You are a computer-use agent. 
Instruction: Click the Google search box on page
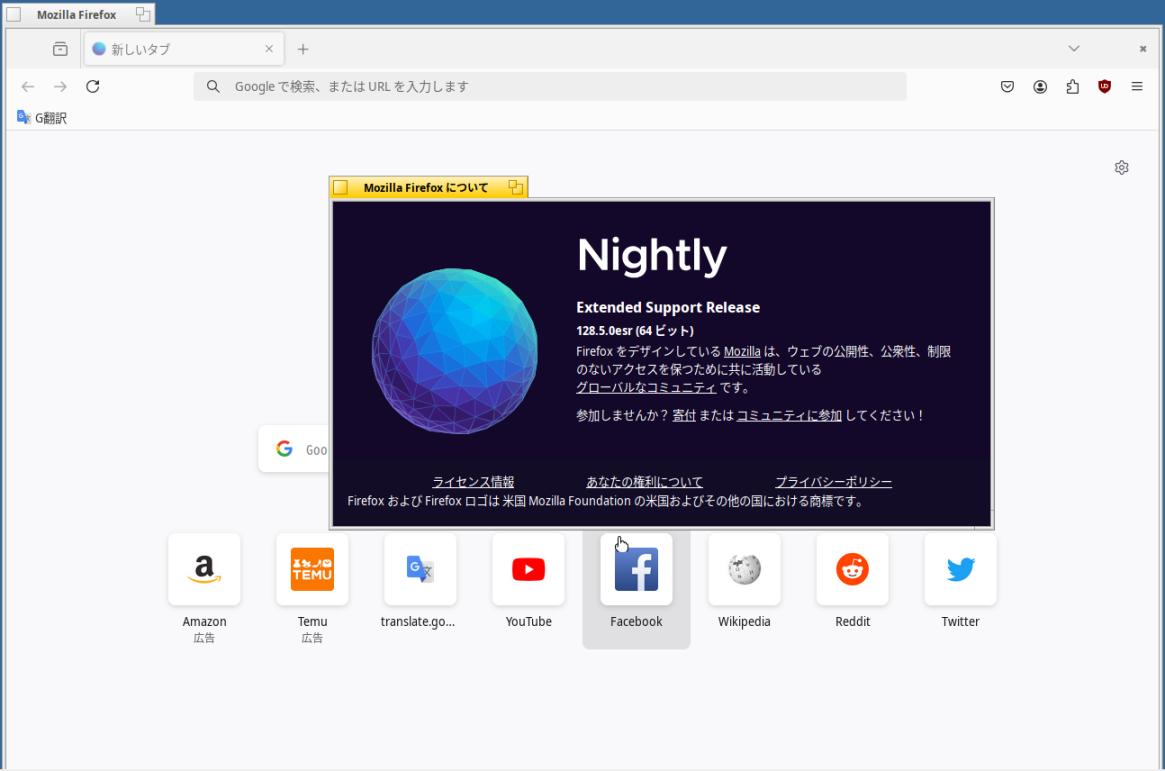(294, 449)
